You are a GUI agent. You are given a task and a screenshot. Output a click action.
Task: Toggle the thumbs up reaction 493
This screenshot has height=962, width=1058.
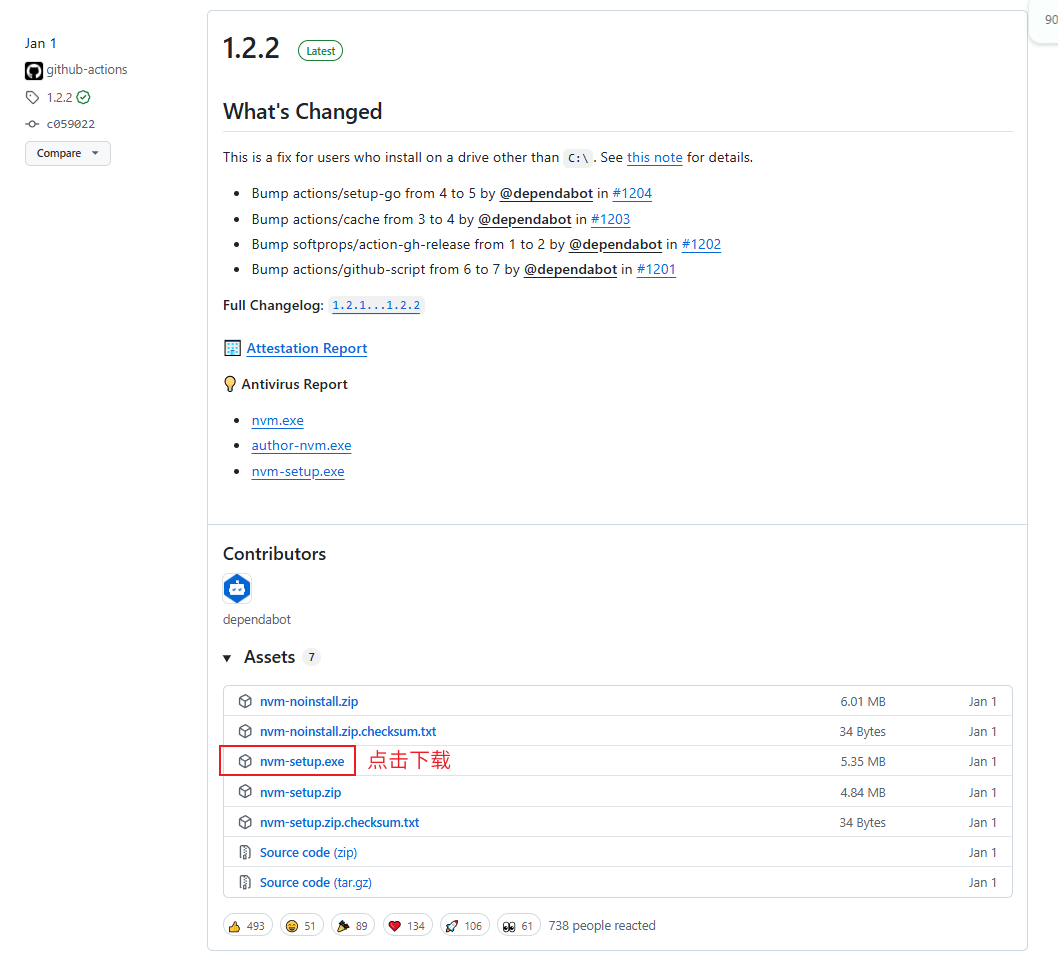point(248,926)
